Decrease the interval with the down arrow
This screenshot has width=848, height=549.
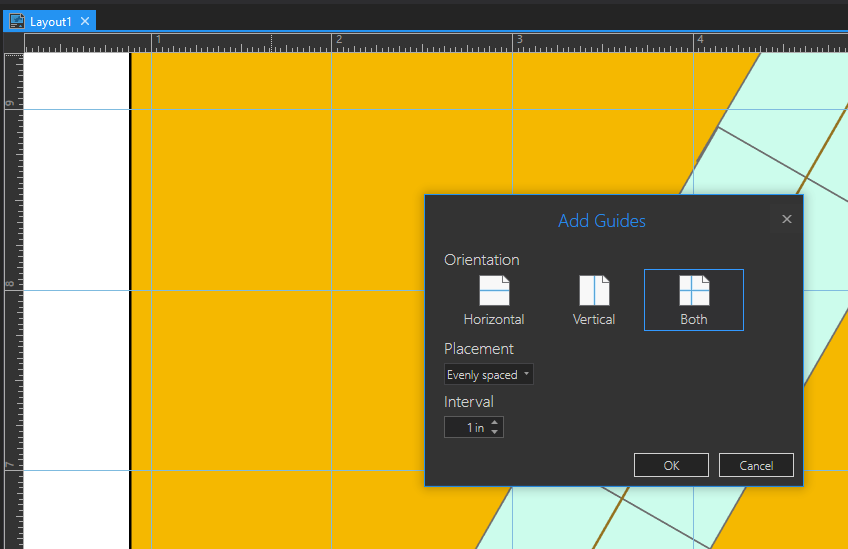point(495,432)
